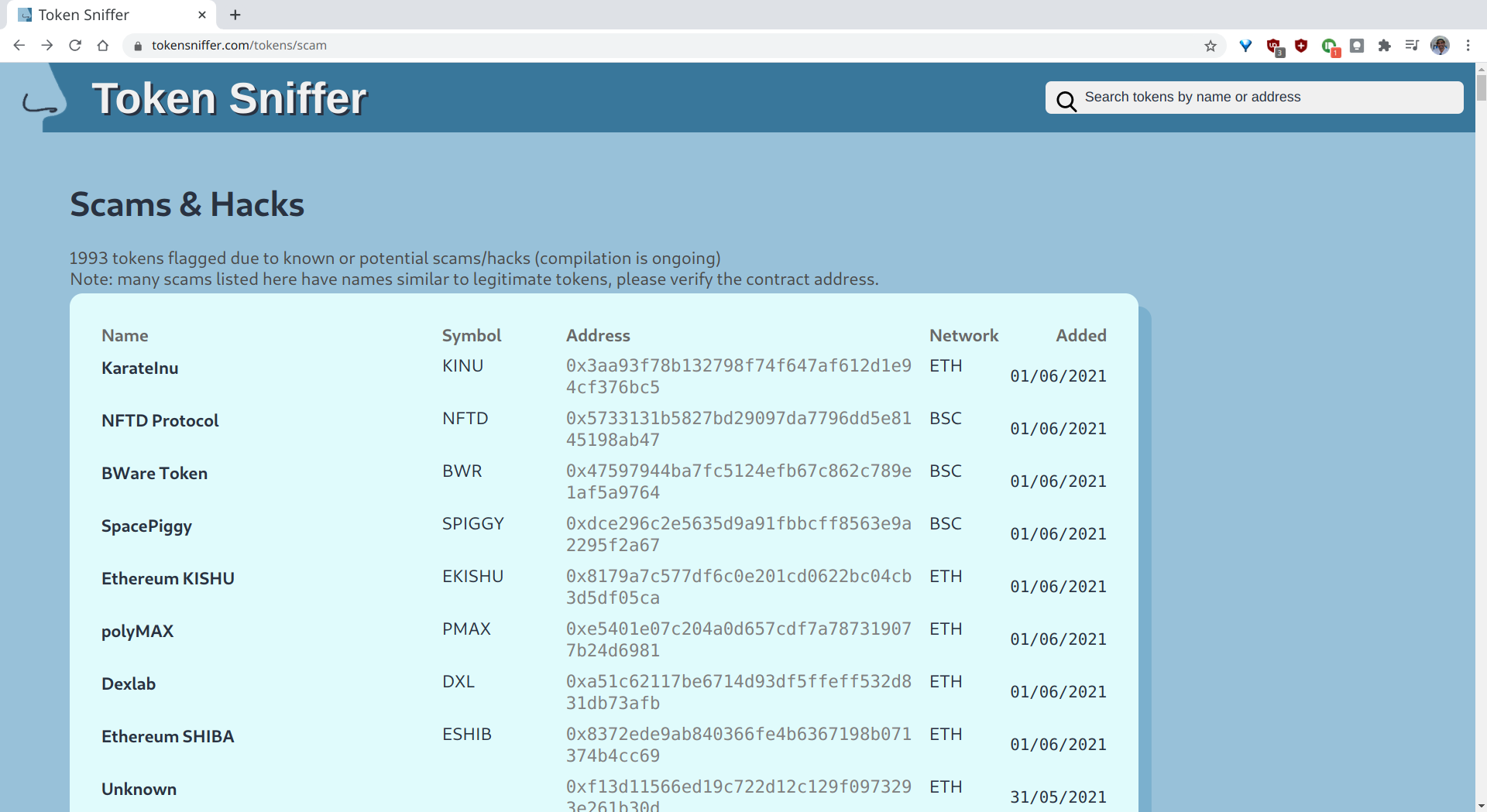The width and height of the screenshot is (1487, 812).
Task: Open the Chrome three-dot menu
Action: pyautogui.click(x=1468, y=46)
